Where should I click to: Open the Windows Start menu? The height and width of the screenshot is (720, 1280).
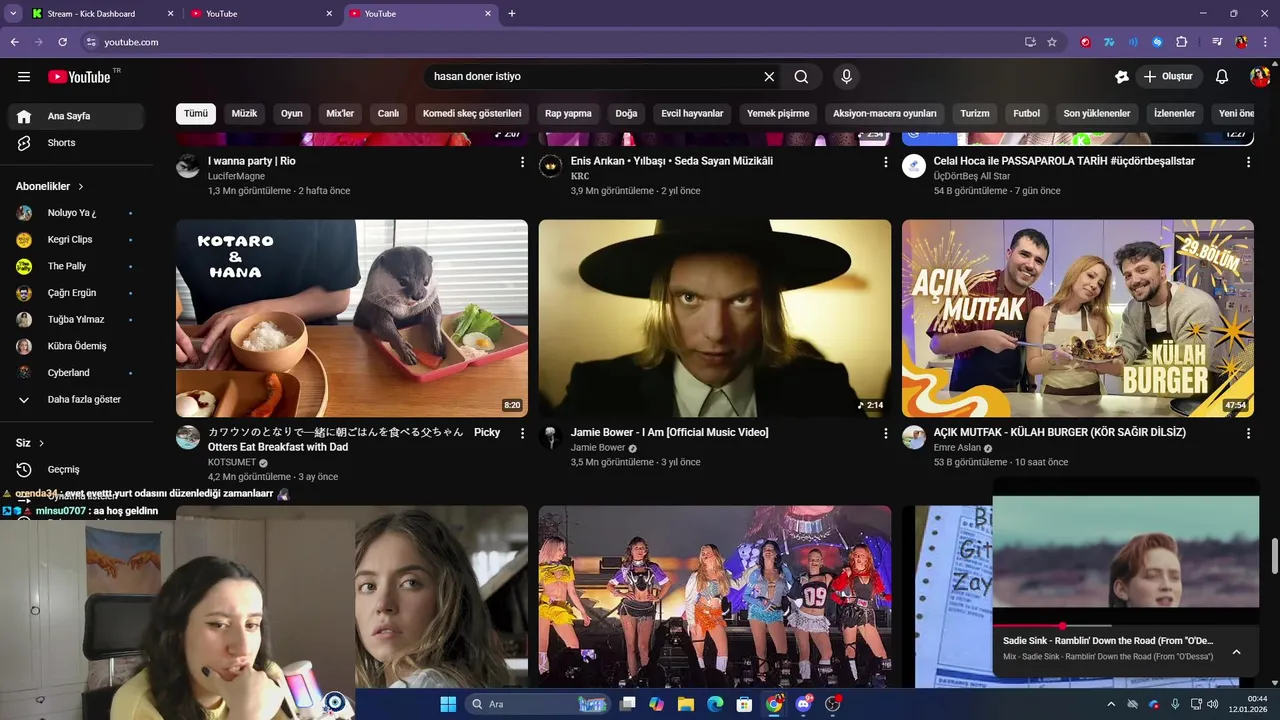click(448, 704)
